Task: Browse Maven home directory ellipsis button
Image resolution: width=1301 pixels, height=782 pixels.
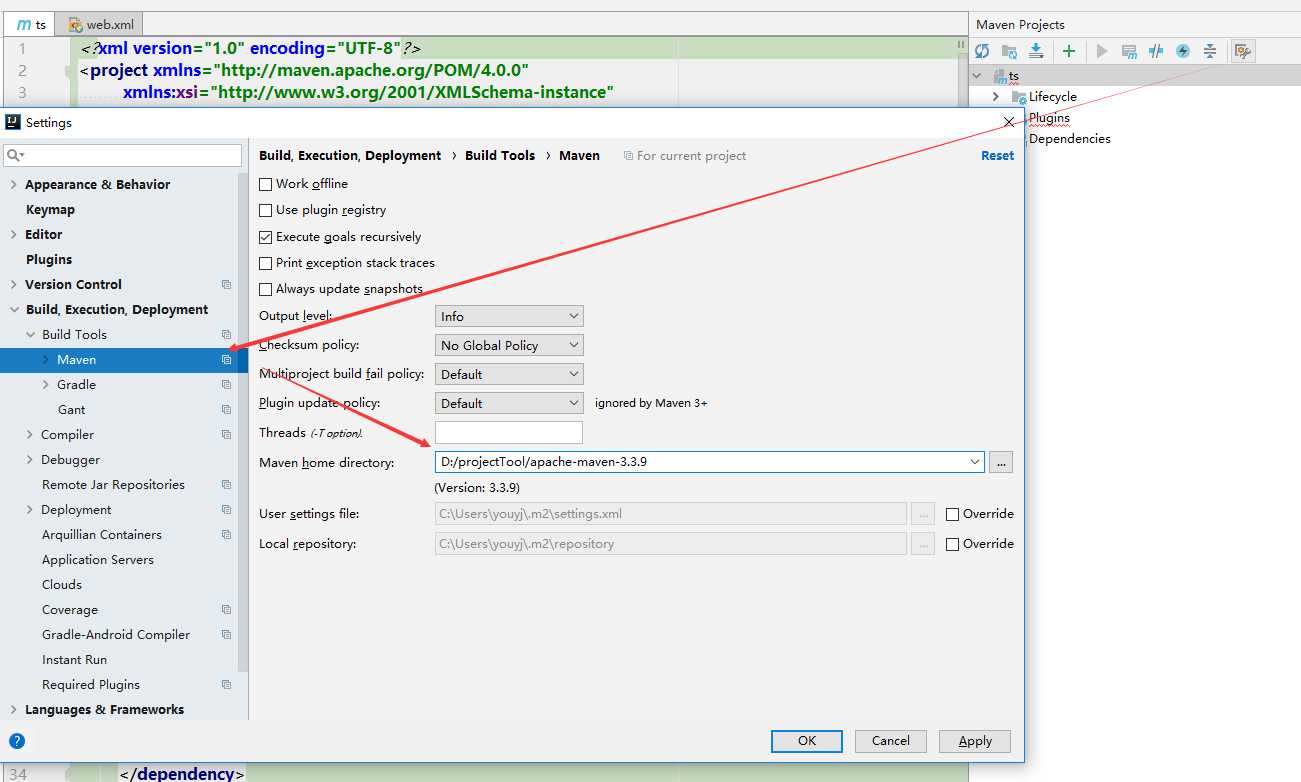Action: 1001,462
